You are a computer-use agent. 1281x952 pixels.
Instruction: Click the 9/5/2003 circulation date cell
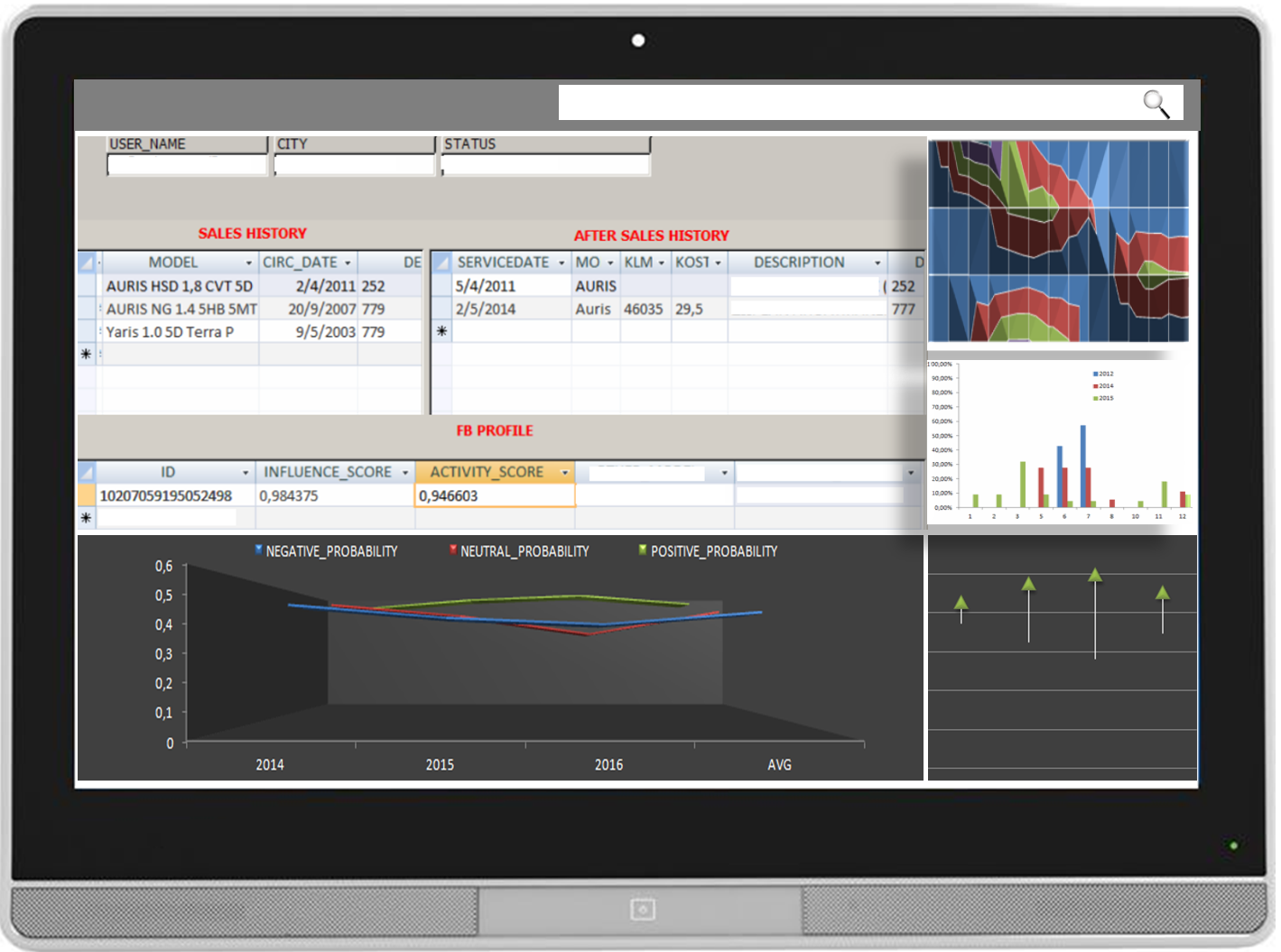pos(309,332)
